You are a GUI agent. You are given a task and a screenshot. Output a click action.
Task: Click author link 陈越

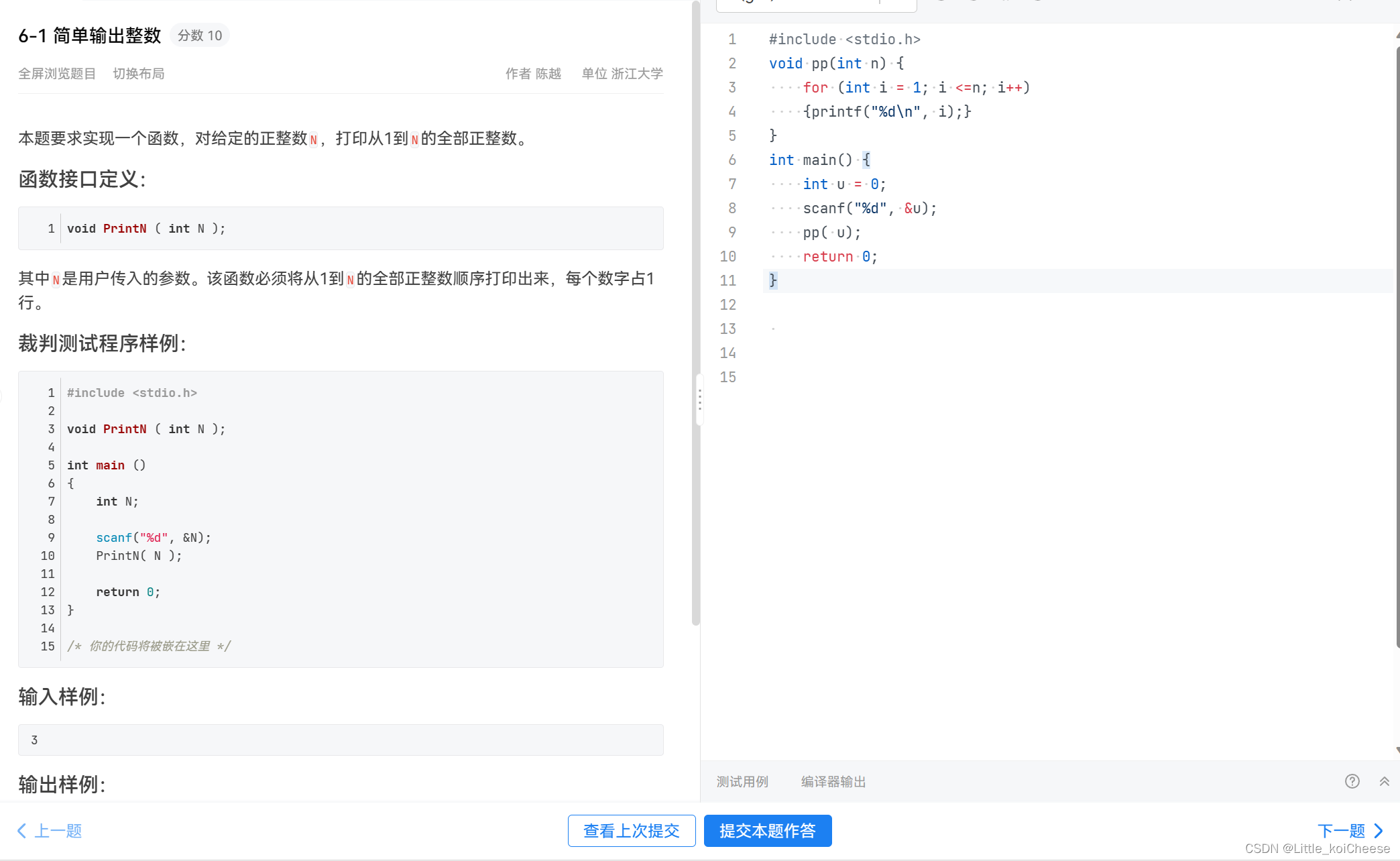[x=547, y=73]
